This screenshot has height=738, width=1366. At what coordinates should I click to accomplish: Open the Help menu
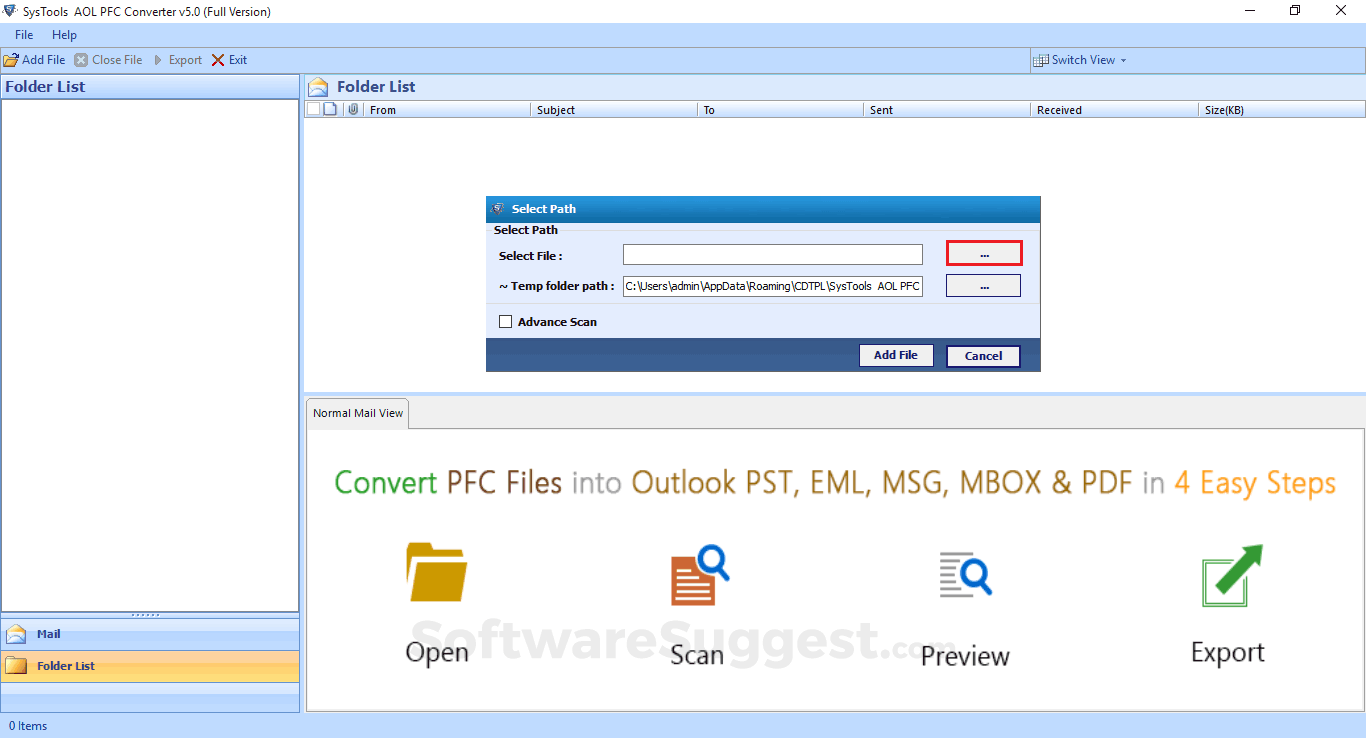(64, 35)
